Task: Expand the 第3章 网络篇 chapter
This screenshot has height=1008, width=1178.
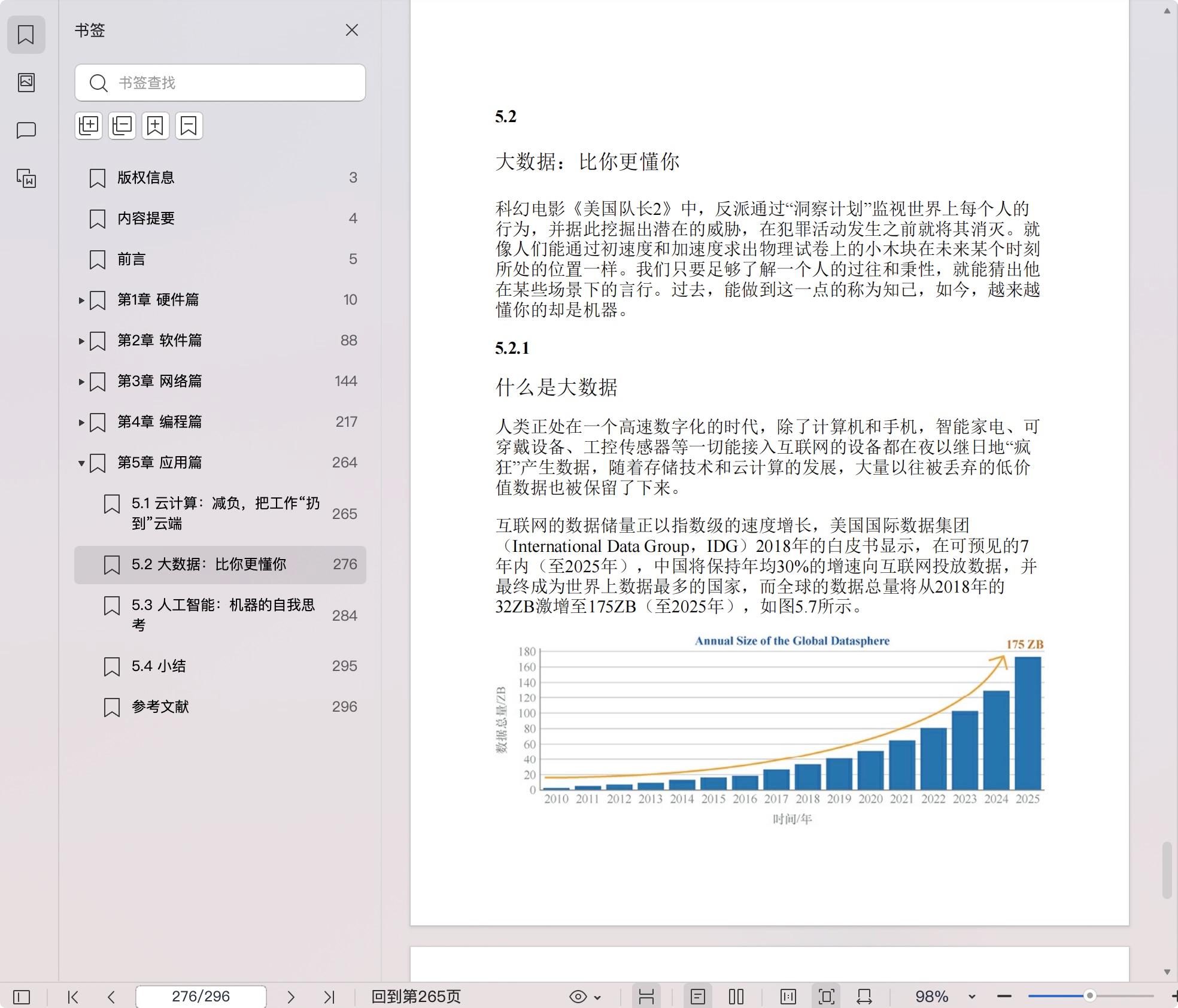Action: (81, 381)
